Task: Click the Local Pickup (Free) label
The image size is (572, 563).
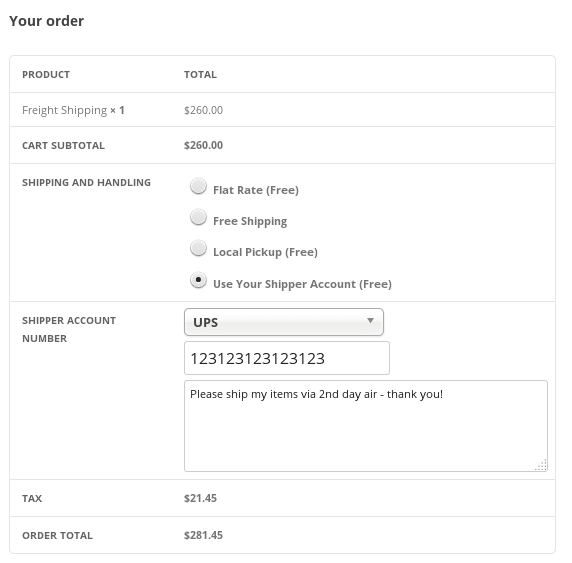Action: 265,252
